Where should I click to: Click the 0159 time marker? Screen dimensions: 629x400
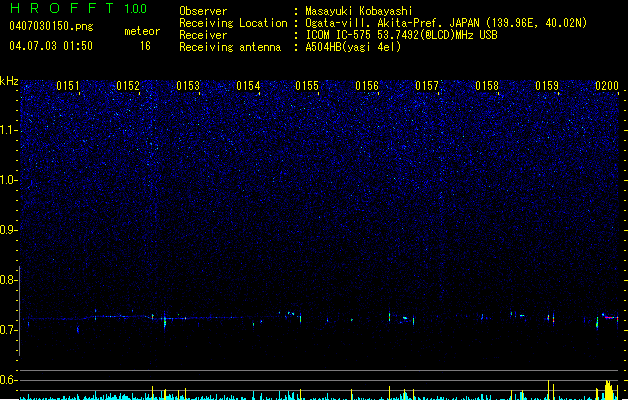pyautogui.click(x=547, y=86)
